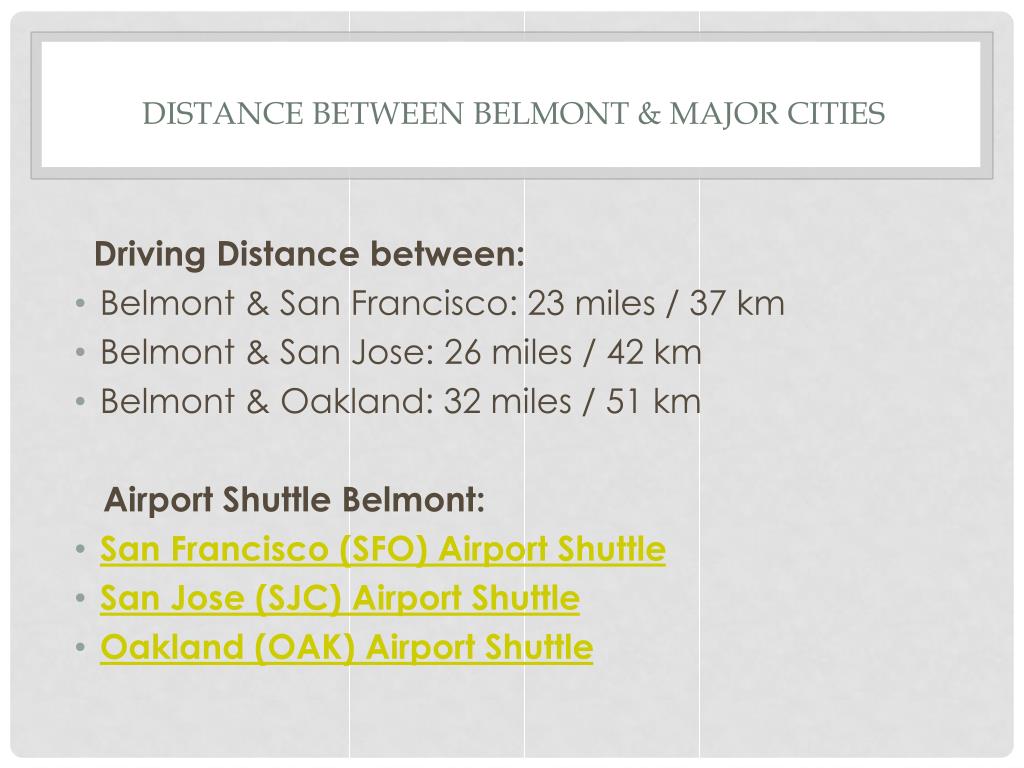Click the bullet before OAK shuttle link
1024x768 pixels.
(80, 647)
